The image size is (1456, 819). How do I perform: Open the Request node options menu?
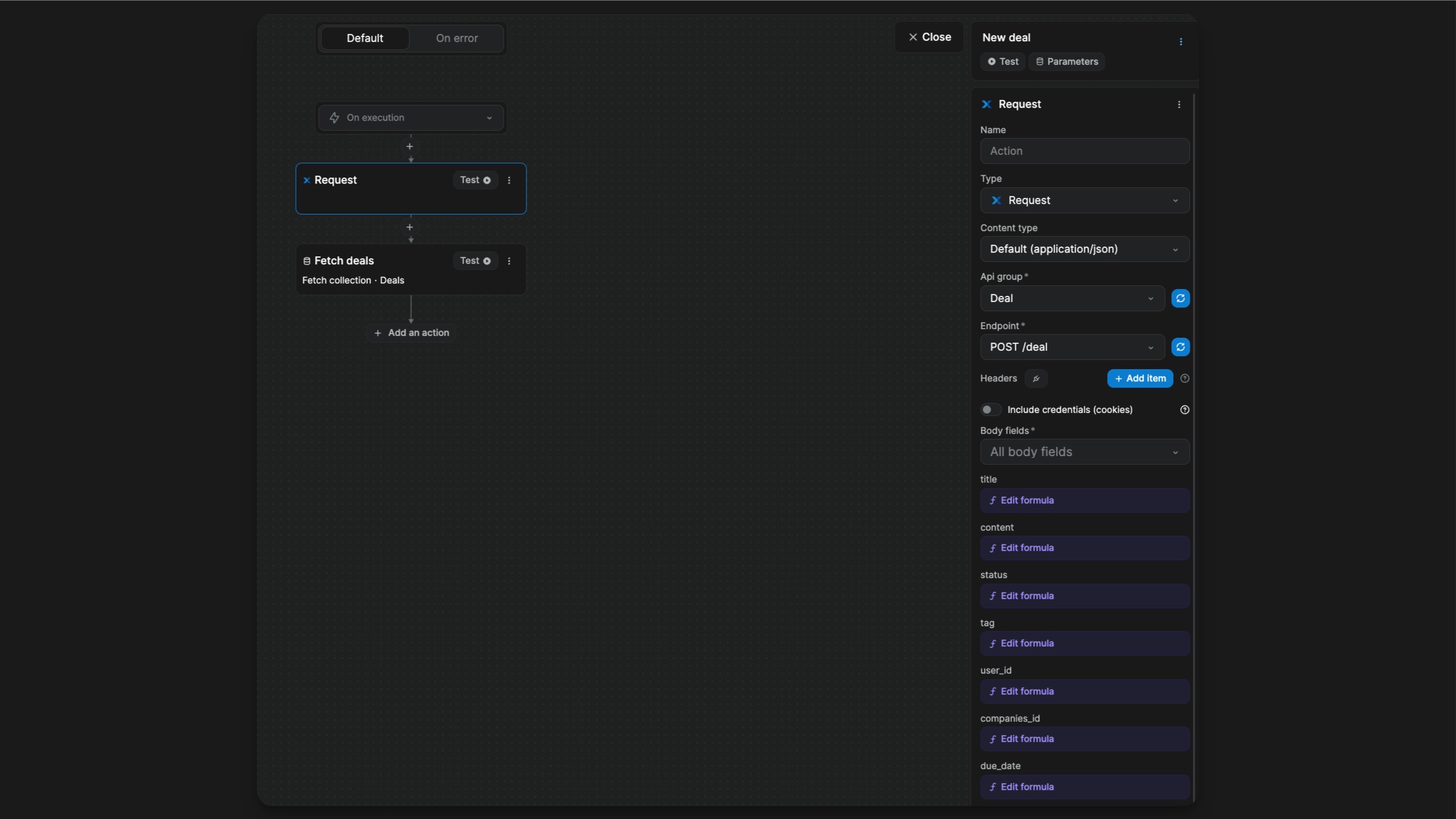1178,104
